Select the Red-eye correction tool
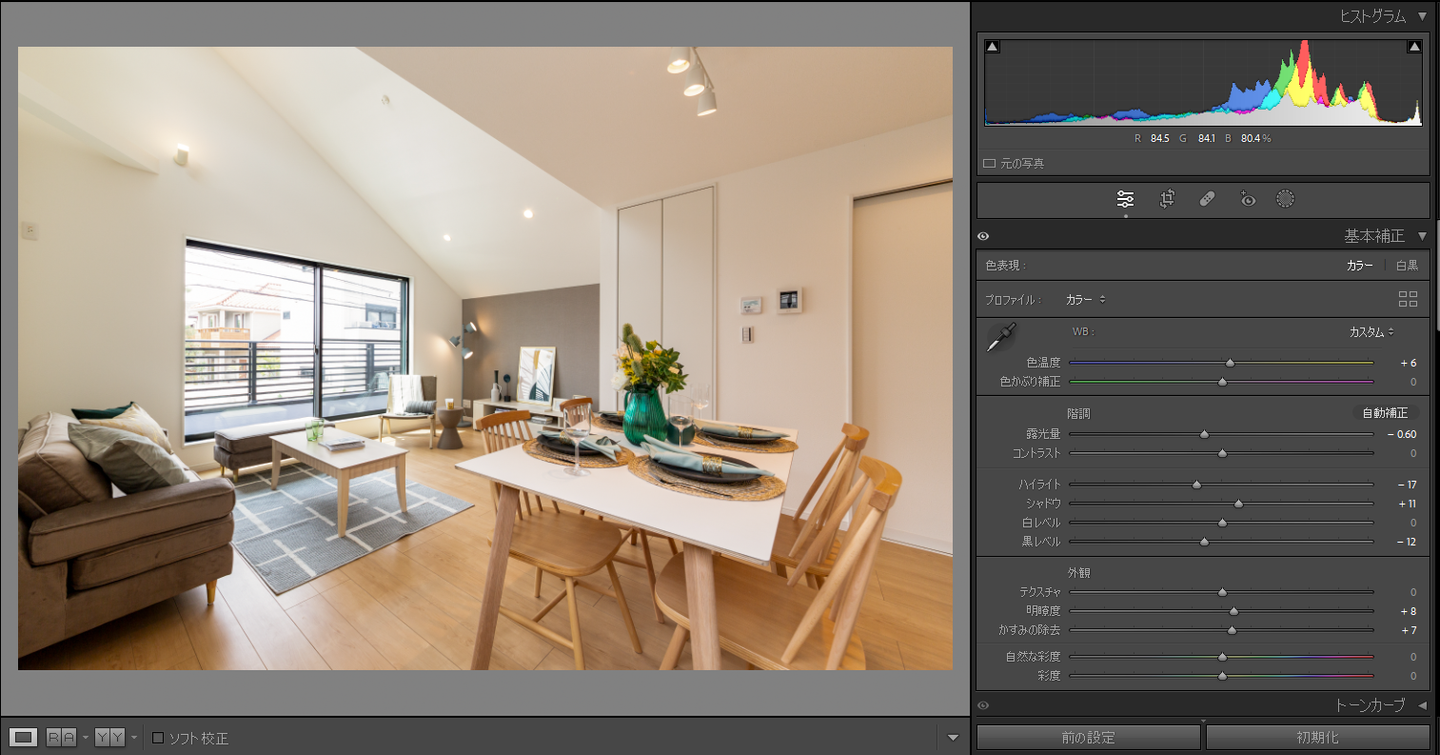This screenshot has height=755, width=1440. pyautogui.click(x=1247, y=199)
